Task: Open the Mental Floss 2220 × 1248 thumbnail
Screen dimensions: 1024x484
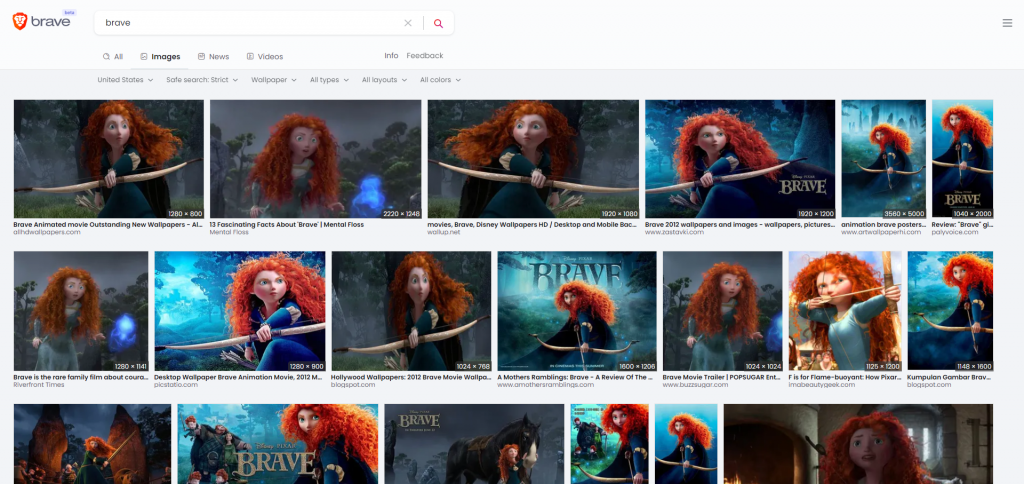Action: (315, 159)
